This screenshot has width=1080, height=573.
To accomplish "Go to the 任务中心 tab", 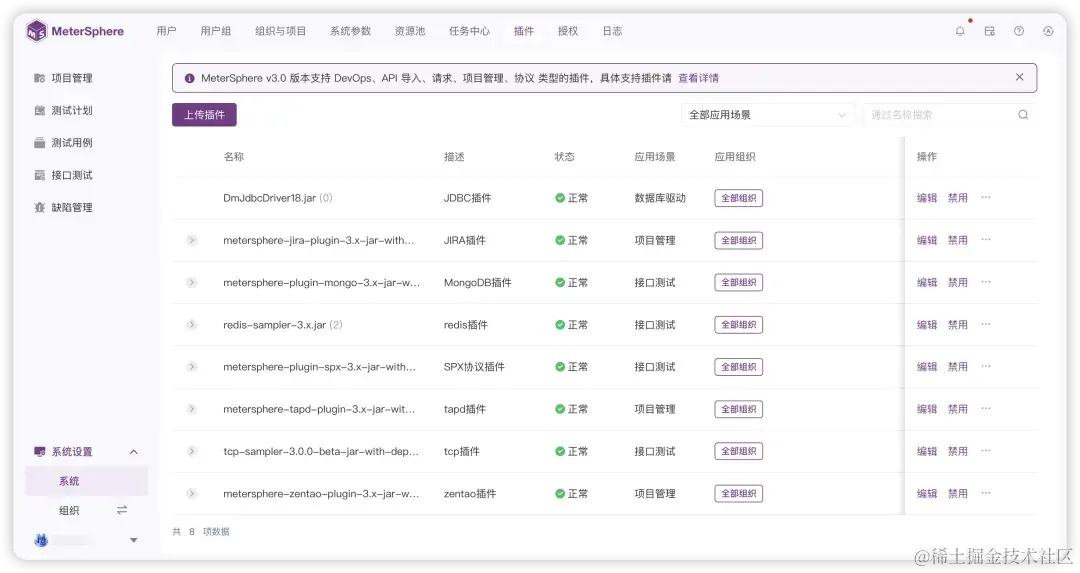I will click(x=469, y=31).
